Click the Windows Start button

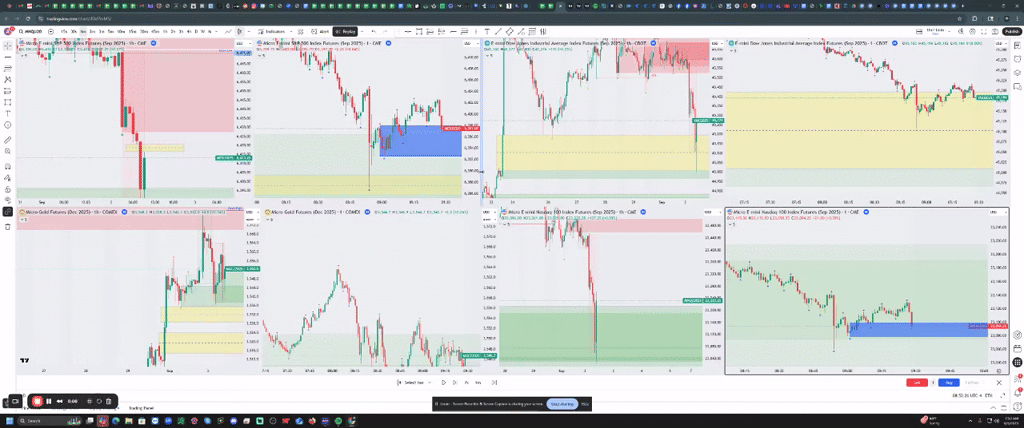click(8, 421)
